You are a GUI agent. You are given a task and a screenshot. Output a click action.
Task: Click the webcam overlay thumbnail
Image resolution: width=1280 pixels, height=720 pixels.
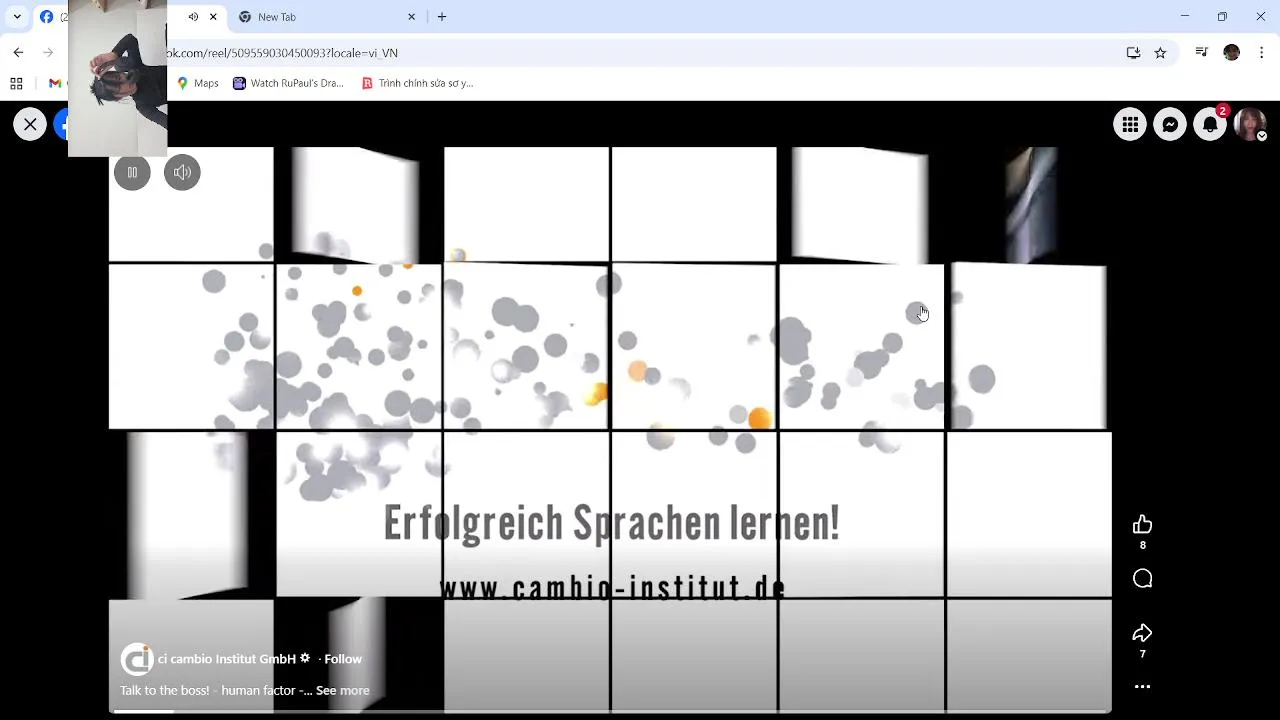[117, 78]
